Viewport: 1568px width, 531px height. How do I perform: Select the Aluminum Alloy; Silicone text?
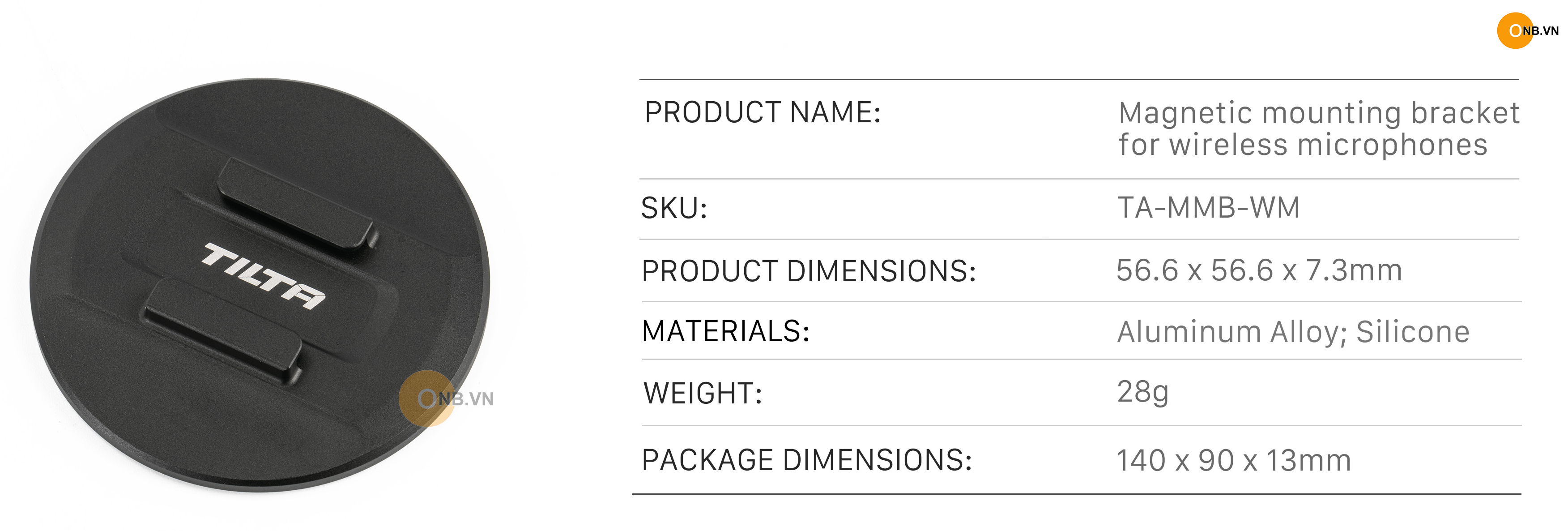click(x=1294, y=332)
